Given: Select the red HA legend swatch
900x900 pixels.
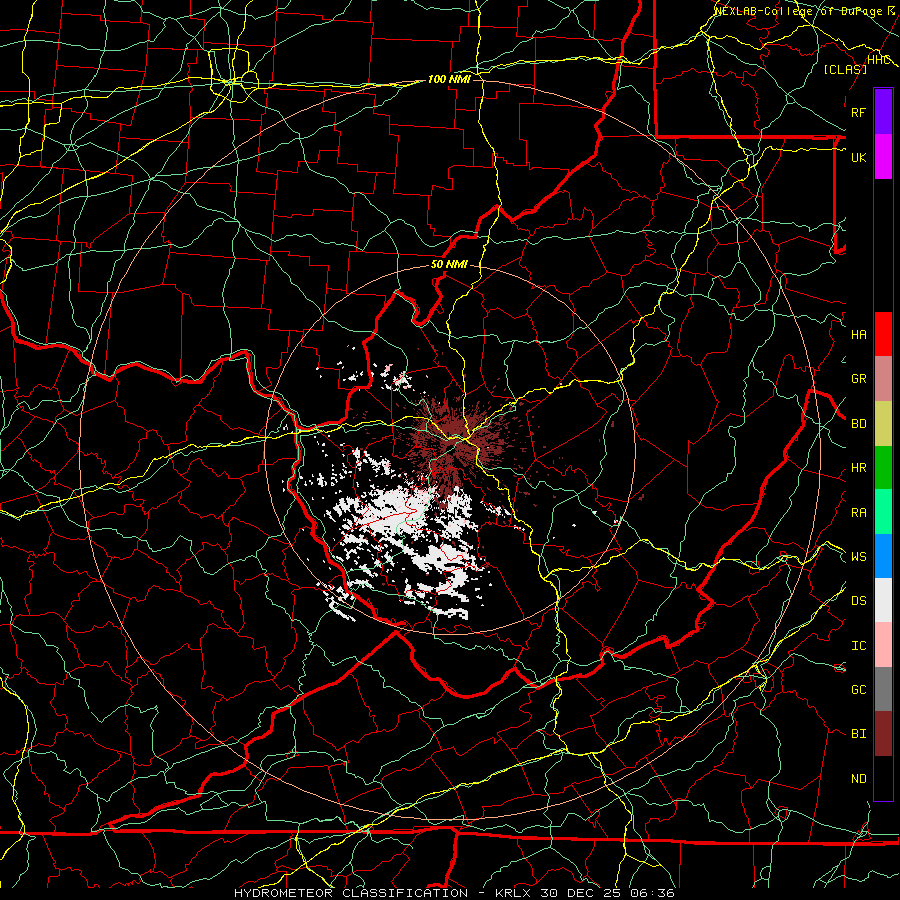Looking at the screenshot, I should click(883, 334).
